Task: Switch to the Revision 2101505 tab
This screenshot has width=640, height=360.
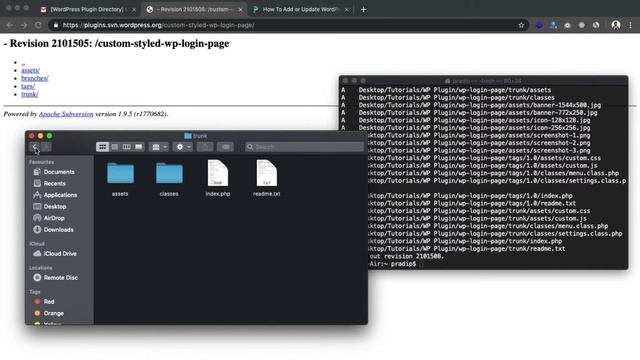Action: 194,9
